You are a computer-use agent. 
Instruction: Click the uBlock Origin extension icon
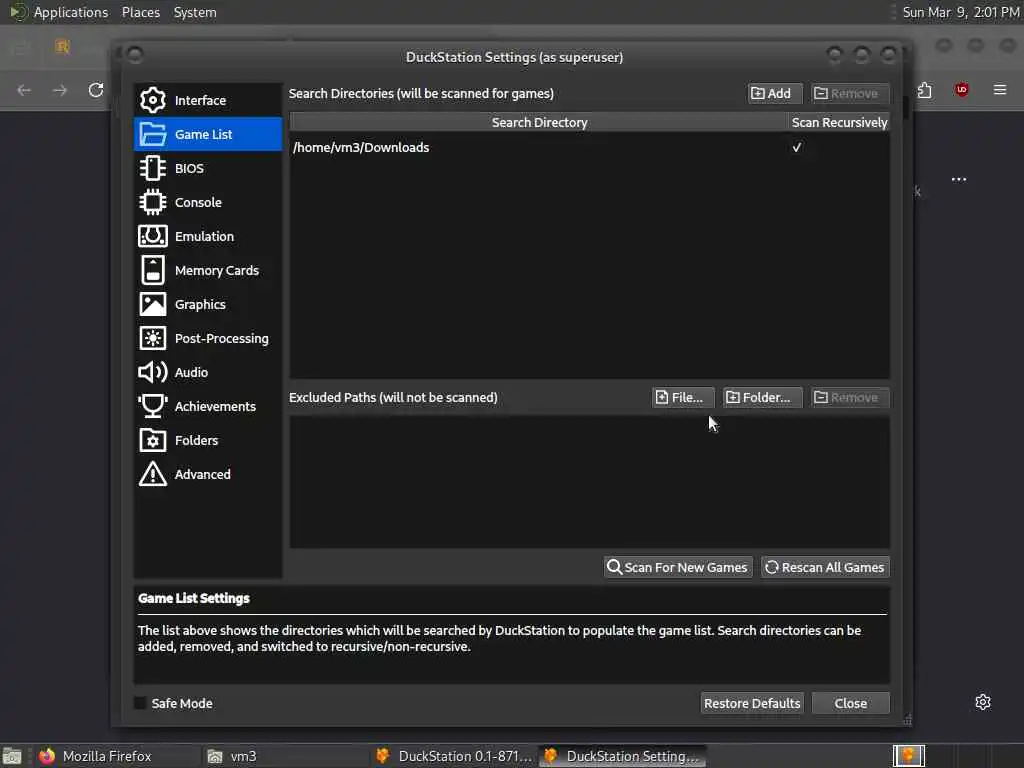pos(962,89)
